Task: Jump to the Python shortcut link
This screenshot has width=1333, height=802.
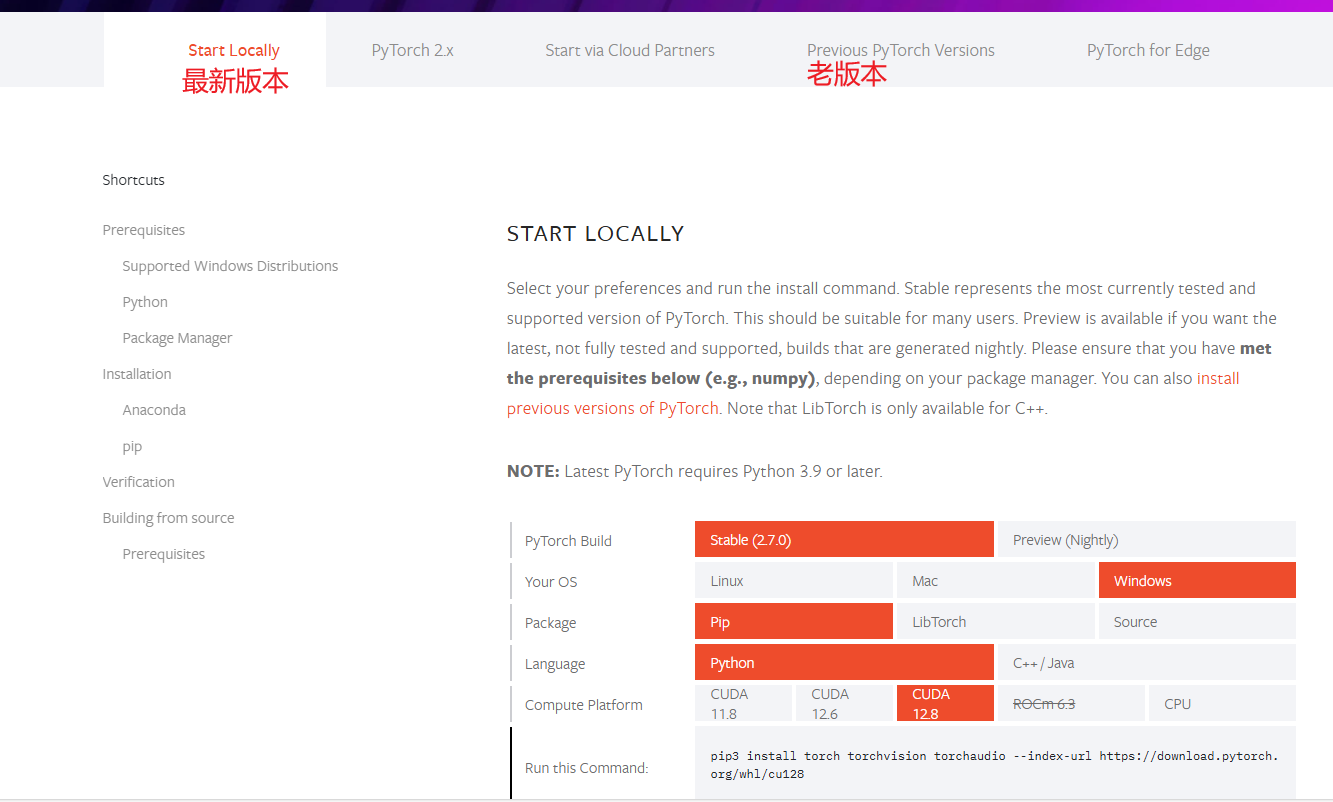Action: (145, 302)
